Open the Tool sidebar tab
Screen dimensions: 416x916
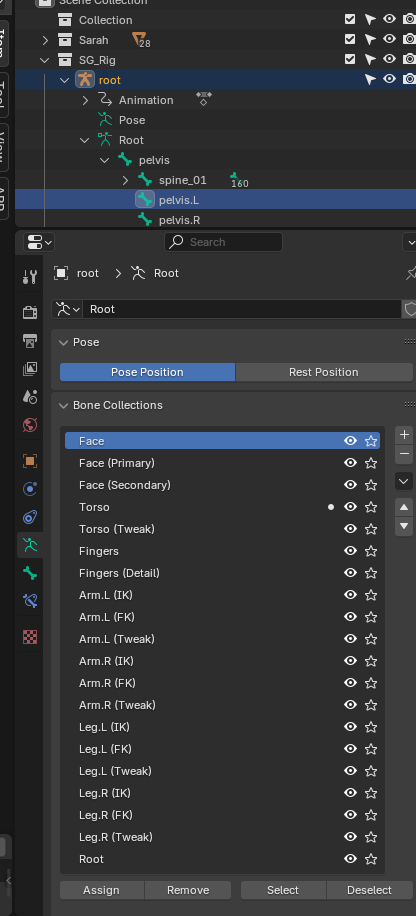tap(3, 94)
